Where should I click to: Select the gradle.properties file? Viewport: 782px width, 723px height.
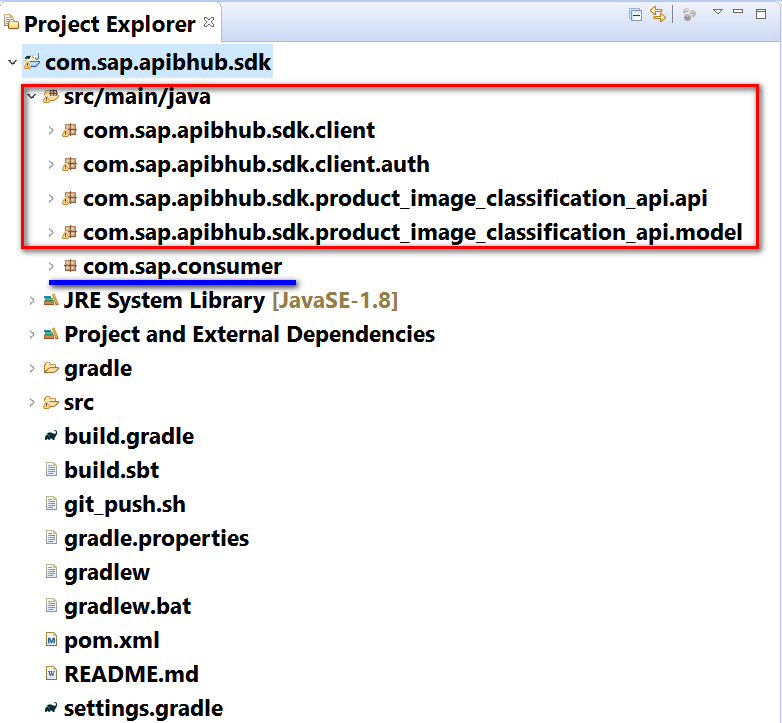point(156,539)
